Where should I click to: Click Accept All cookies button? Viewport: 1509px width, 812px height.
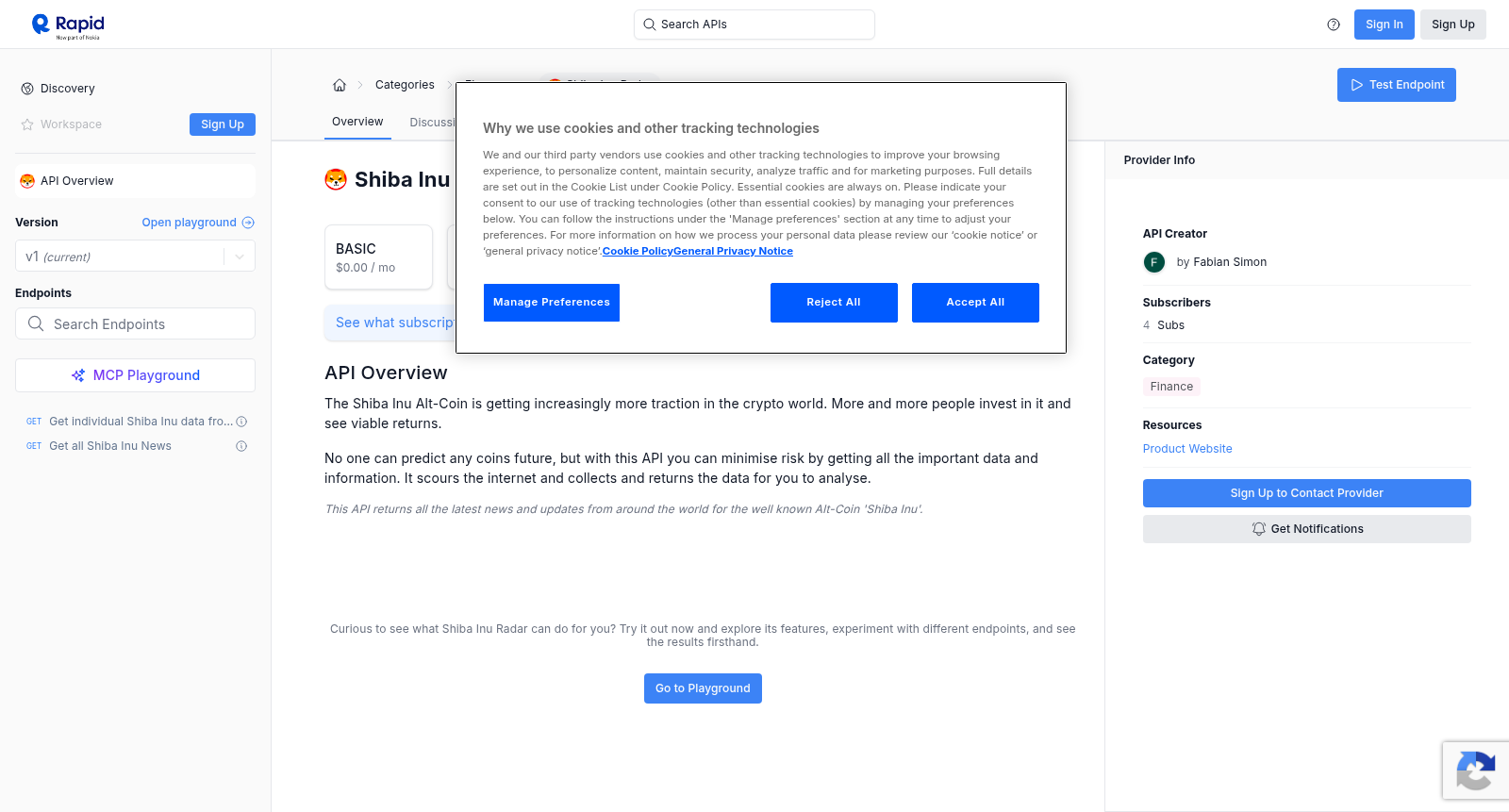(x=975, y=303)
